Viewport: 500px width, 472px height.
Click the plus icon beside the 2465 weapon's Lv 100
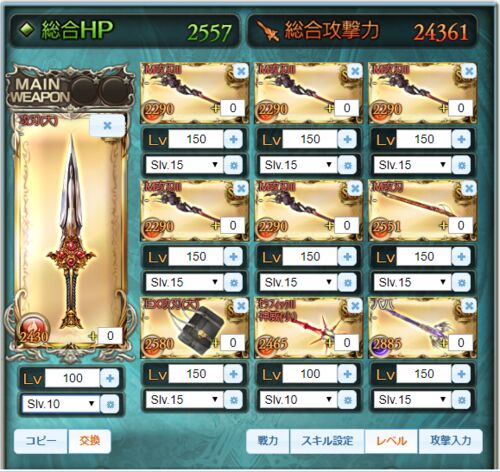click(348, 374)
